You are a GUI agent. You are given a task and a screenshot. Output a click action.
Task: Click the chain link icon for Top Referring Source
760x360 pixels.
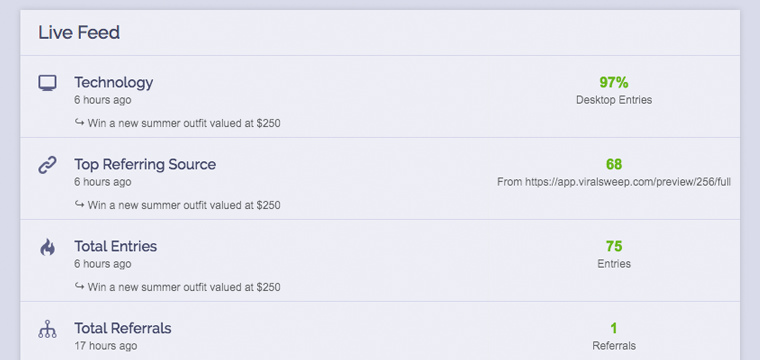pyautogui.click(x=48, y=165)
